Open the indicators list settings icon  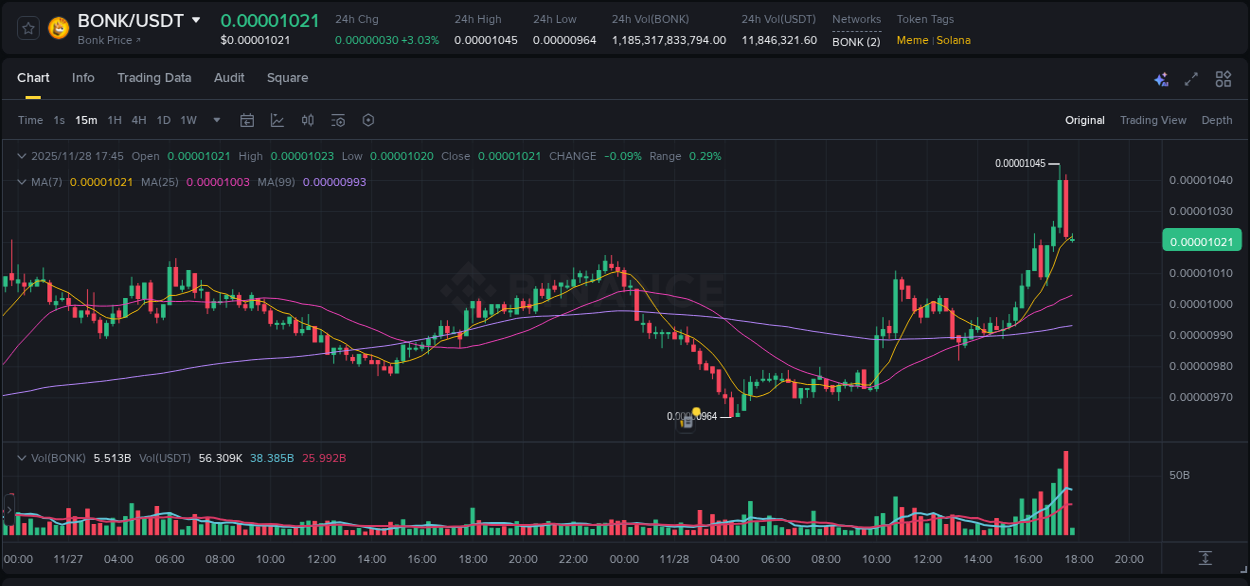(337, 120)
